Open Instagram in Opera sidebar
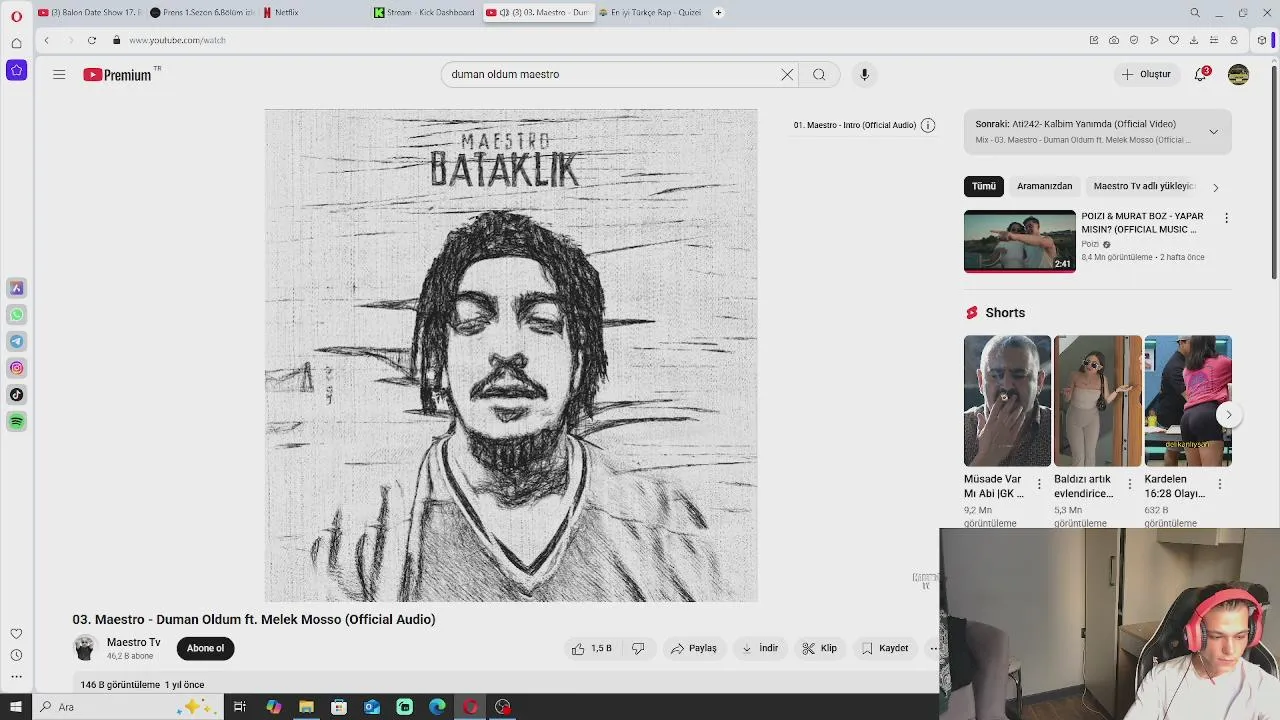 click(x=17, y=368)
